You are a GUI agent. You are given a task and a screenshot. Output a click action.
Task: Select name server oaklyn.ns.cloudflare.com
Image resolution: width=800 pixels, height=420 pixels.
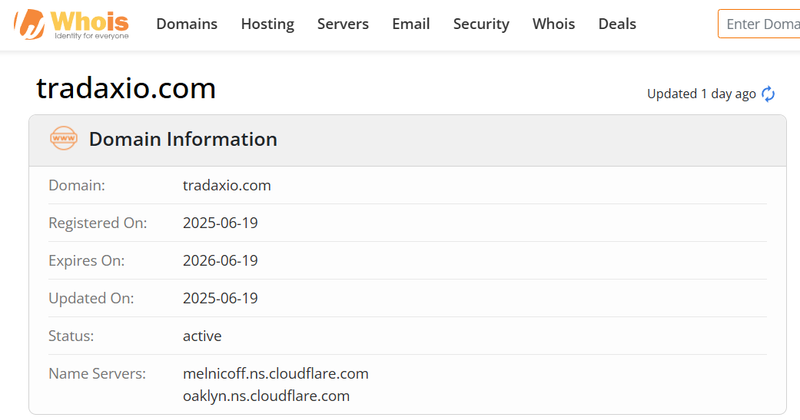tap(266, 396)
